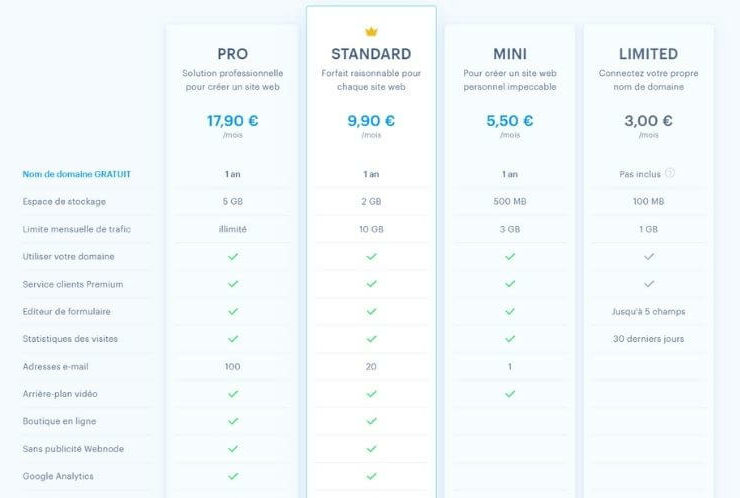Click the Jusqu'à 5 champs cell

click(648, 312)
